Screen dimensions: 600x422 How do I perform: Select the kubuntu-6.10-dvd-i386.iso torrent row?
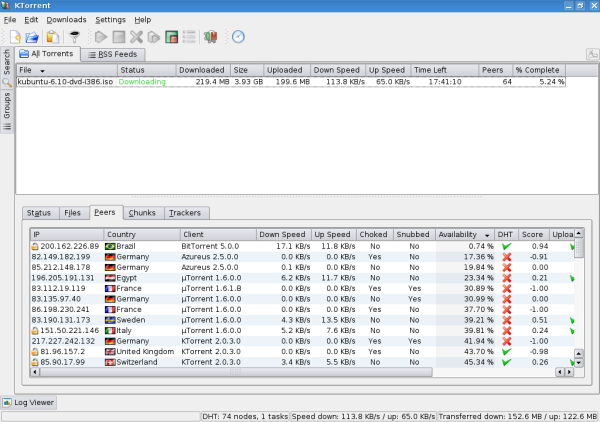tap(291, 82)
